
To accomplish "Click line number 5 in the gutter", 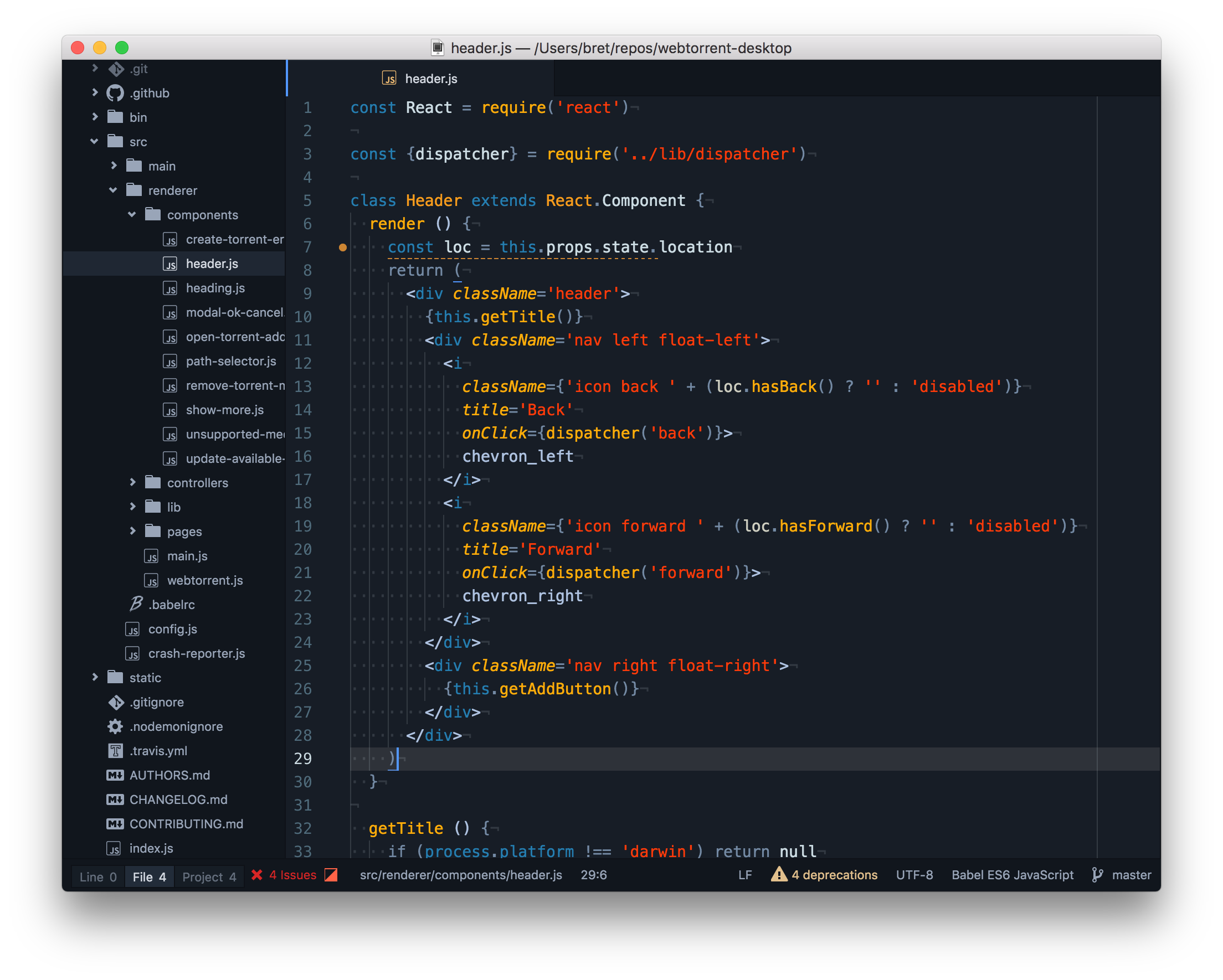I will click(307, 201).
